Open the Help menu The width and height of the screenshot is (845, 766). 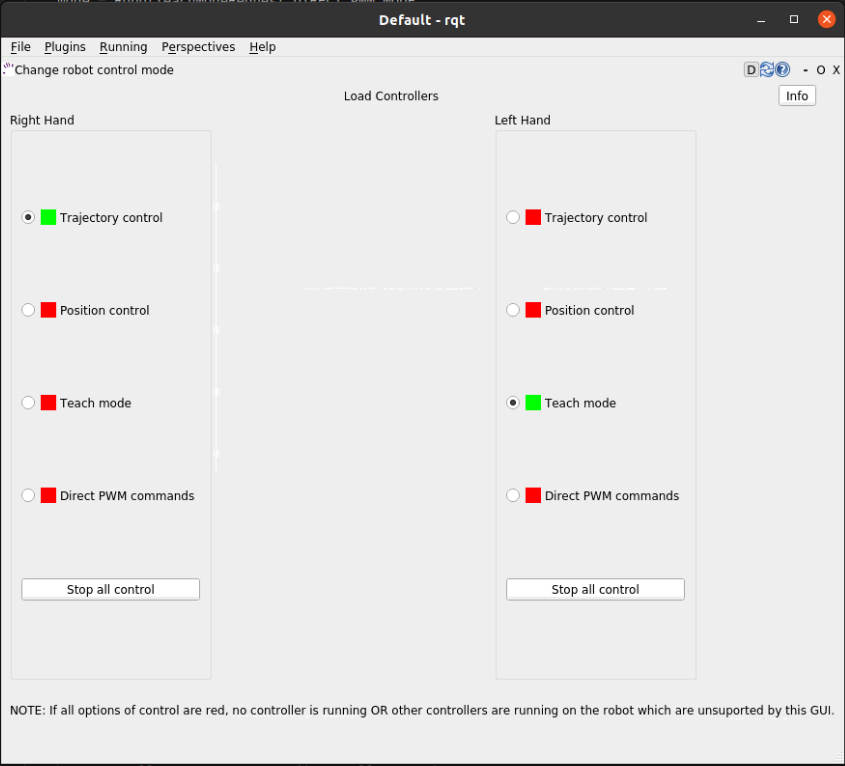click(262, 47)
